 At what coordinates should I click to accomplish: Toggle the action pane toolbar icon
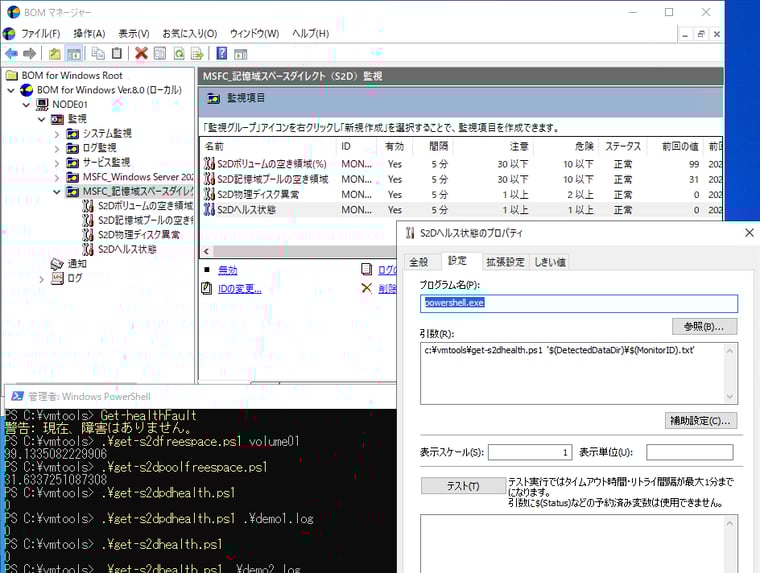240,53
